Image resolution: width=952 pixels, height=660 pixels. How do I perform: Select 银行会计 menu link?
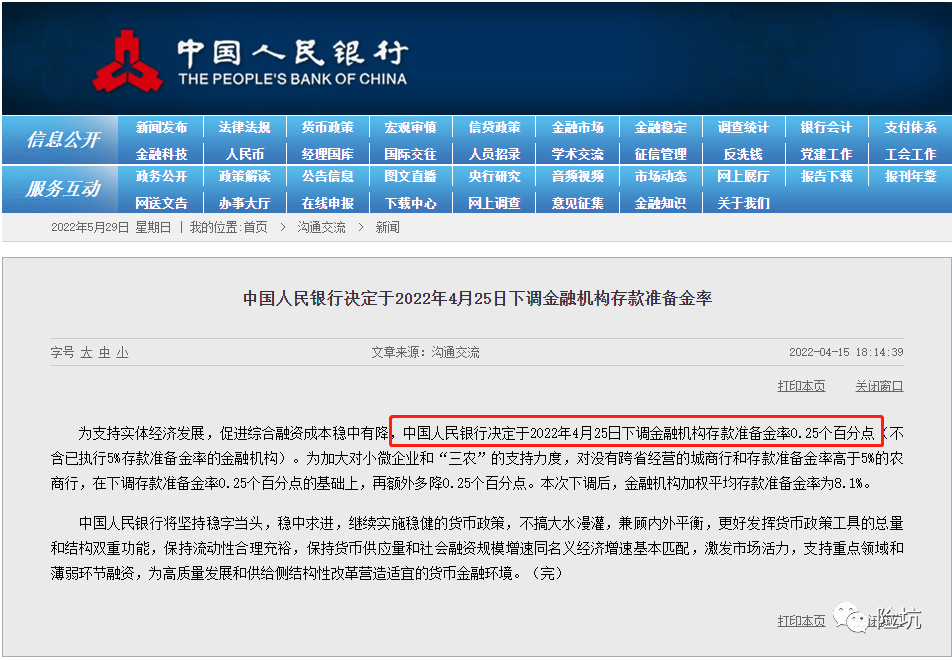[826, 128]
